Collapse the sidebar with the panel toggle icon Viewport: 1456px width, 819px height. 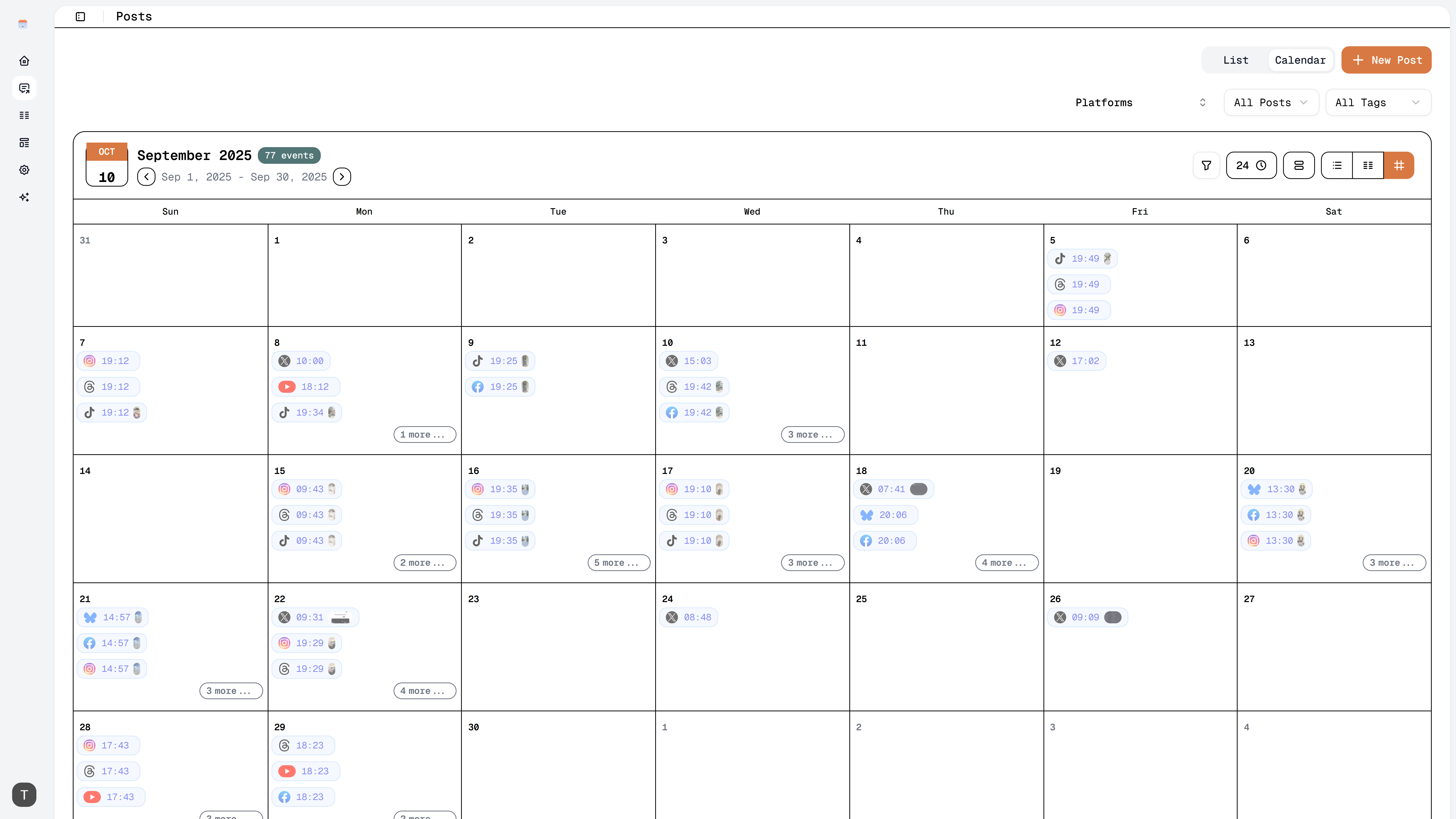[x=80, y=16]
